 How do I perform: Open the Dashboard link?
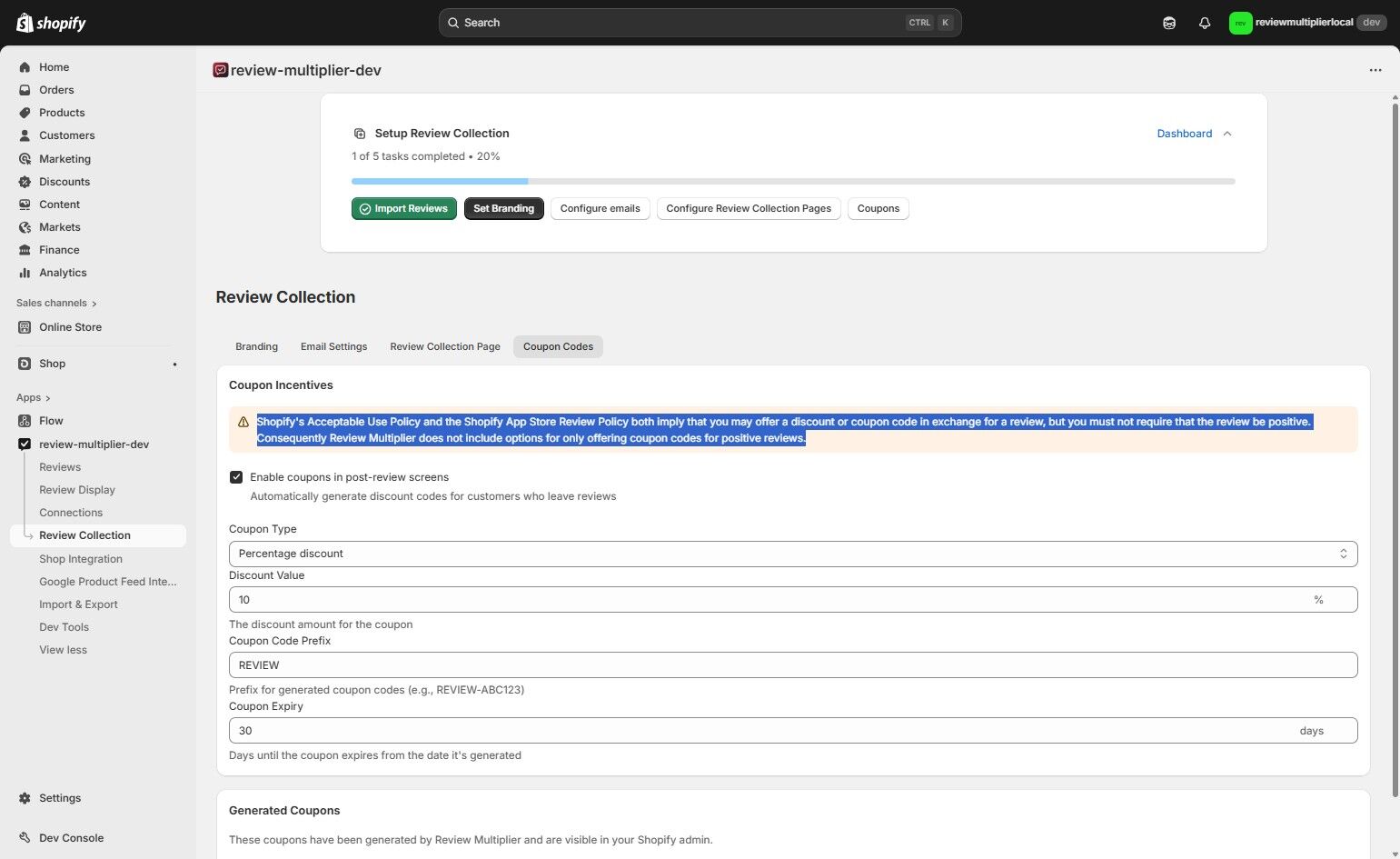click(1184, 134)
